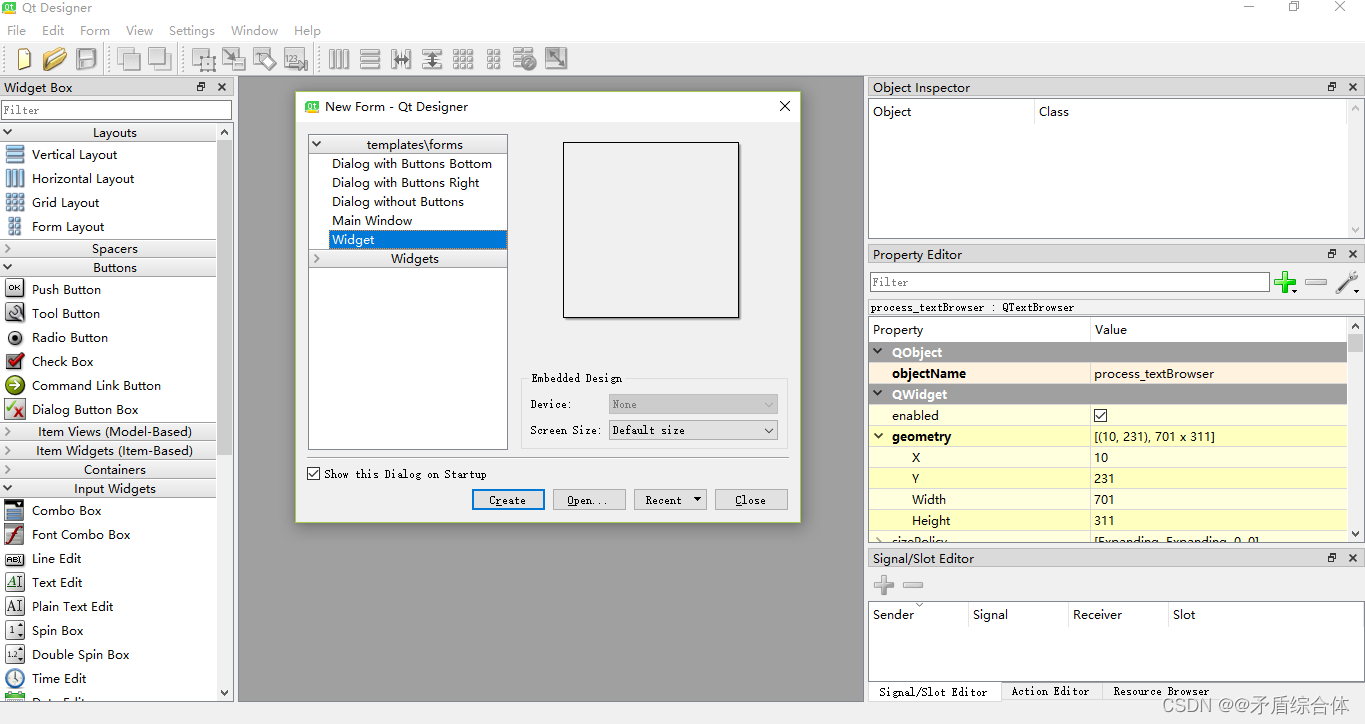
Task: Select the Edit Signals/Slots mode icon
Action: (234, 59)
